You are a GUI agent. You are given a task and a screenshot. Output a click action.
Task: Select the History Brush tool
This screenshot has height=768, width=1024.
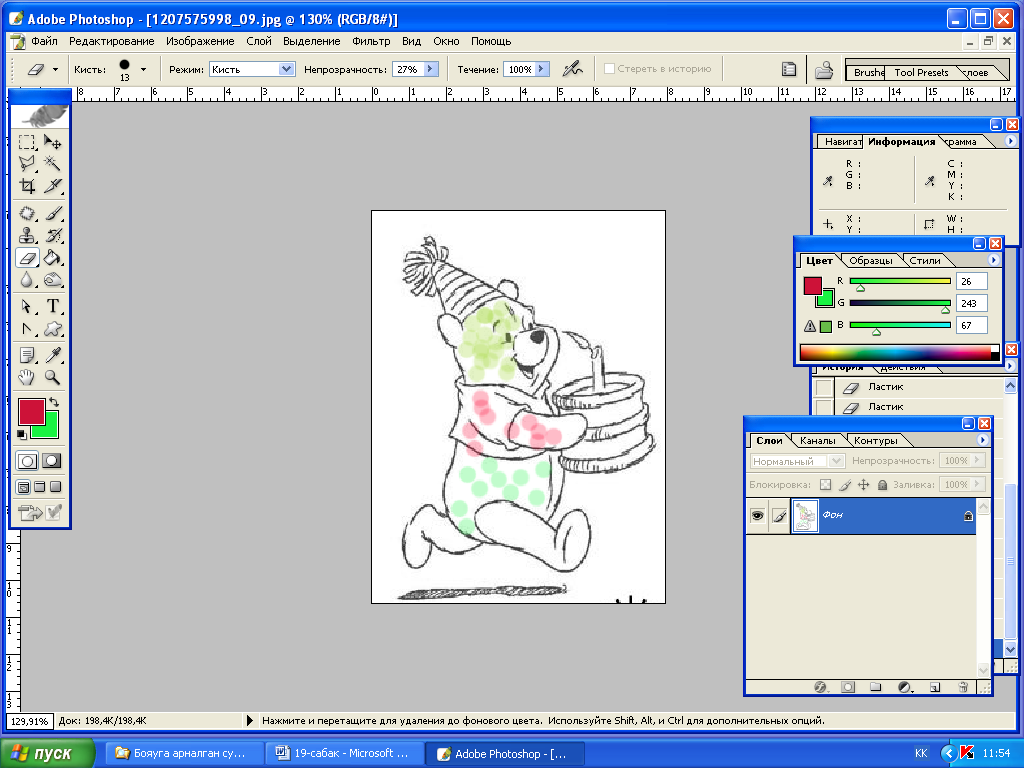[x=52, y=236]
